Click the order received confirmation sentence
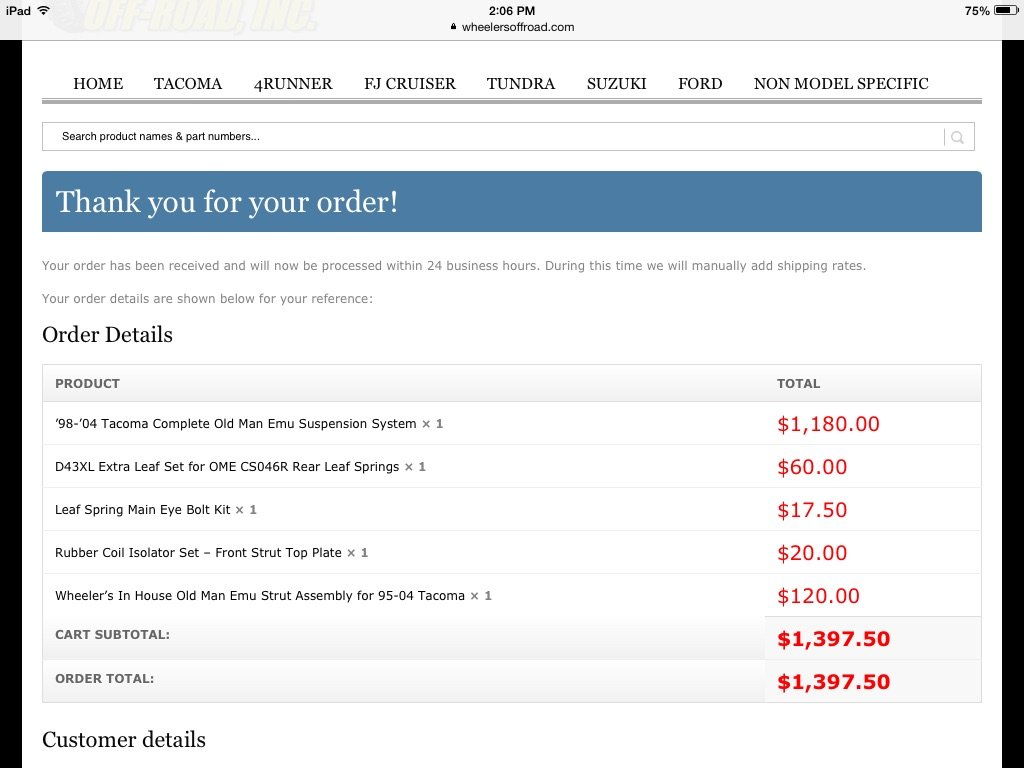Viewport: 1024px width, 768px height. (x=453, y=266)
